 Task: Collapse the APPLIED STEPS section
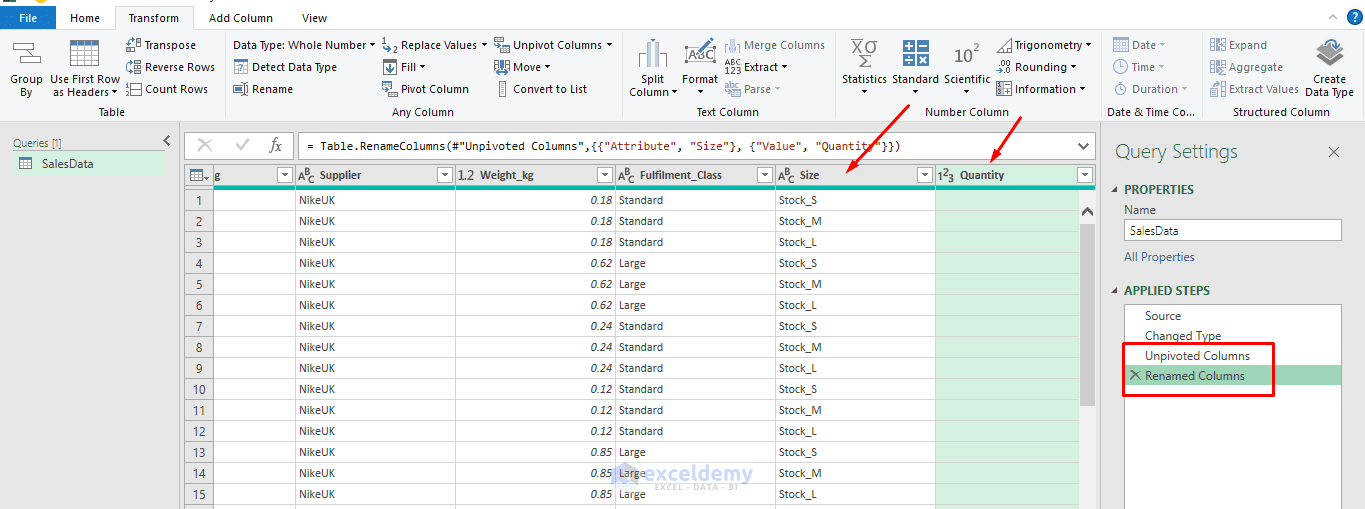1115,290
